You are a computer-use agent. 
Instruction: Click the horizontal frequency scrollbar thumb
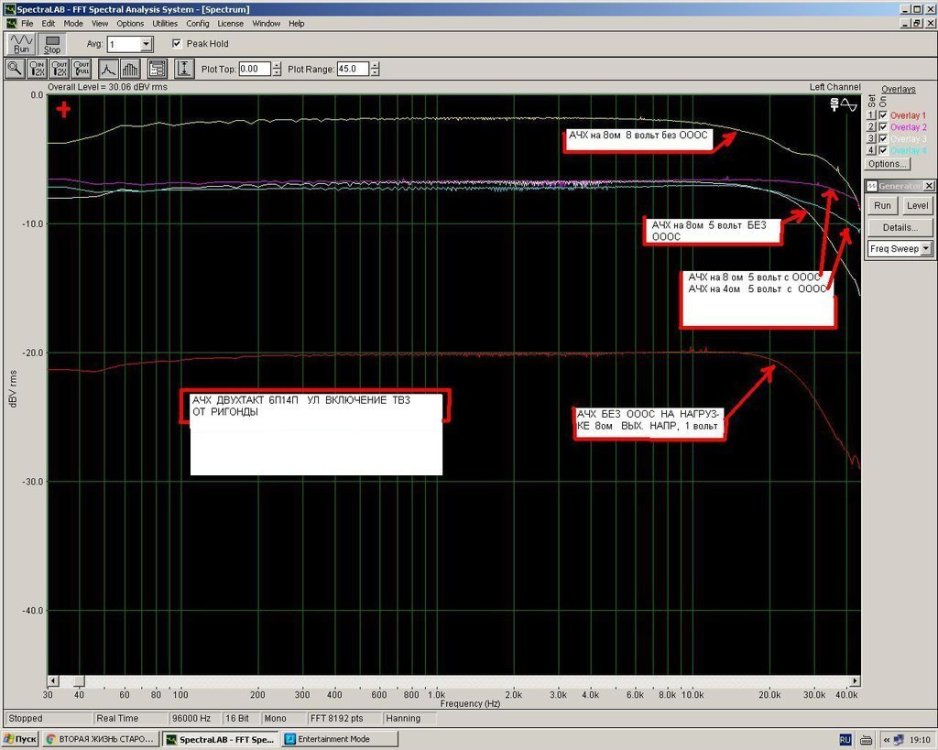click(80, 681)
